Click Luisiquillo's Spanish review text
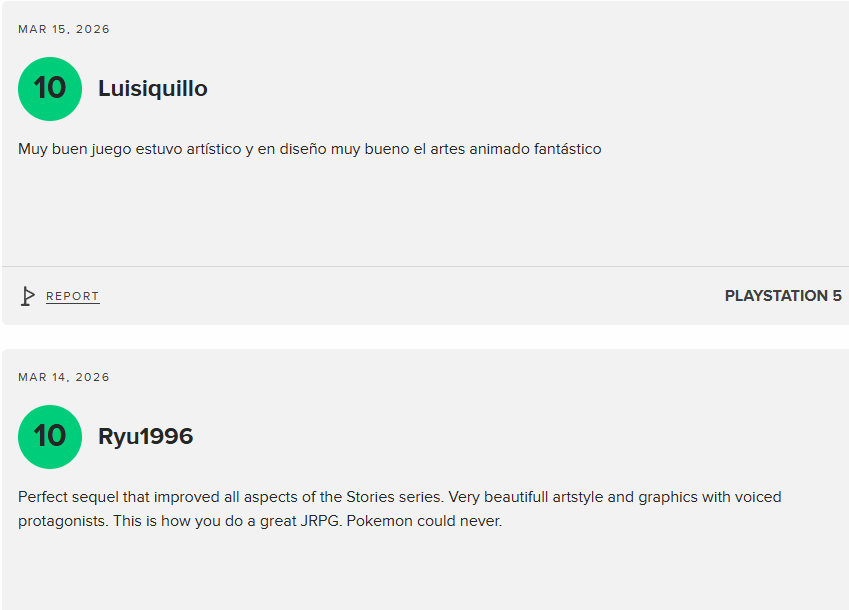Screen dimensions: 849x610 pos(310,149)
